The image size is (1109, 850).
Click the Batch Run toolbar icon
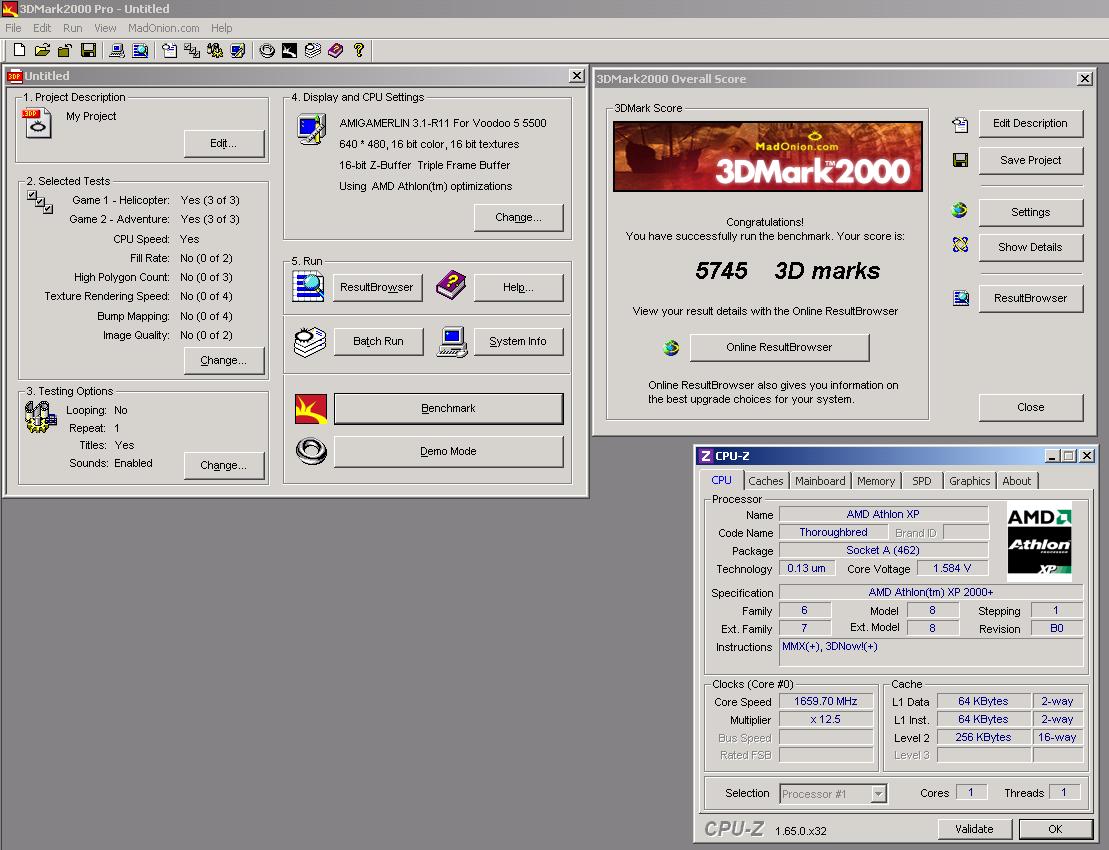coord(313,50)
